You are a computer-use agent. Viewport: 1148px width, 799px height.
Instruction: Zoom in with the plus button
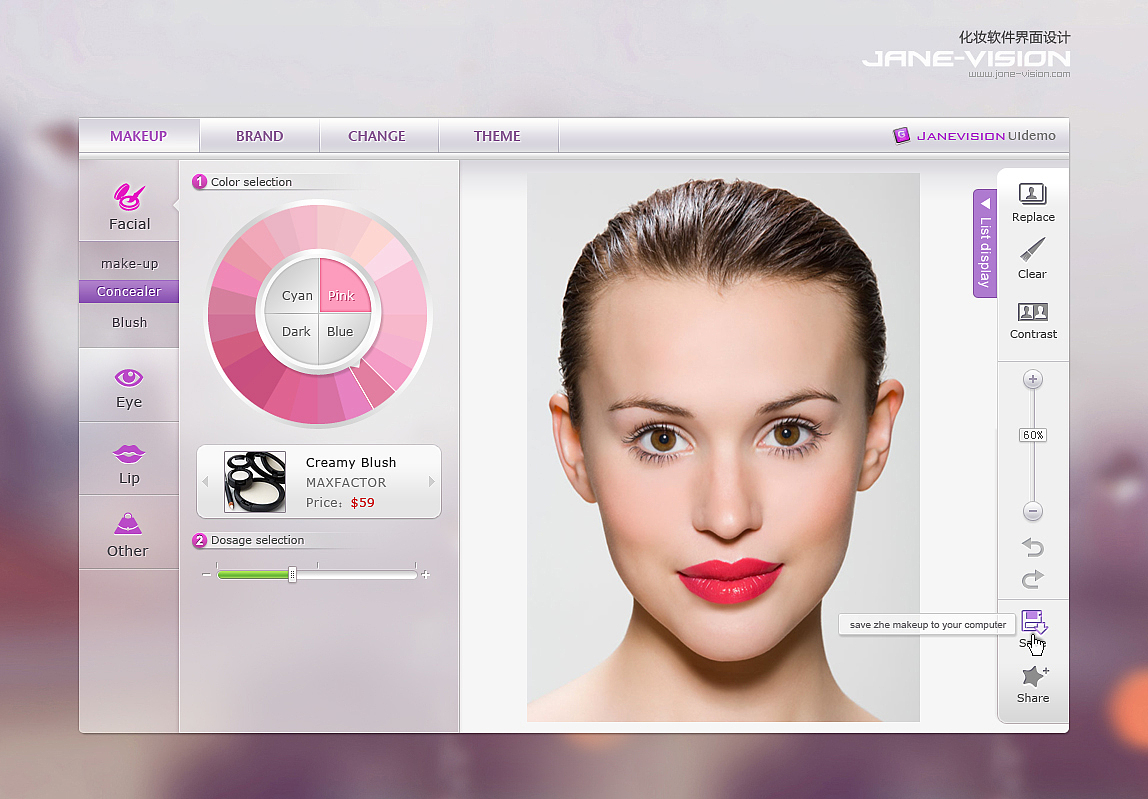1032,379
